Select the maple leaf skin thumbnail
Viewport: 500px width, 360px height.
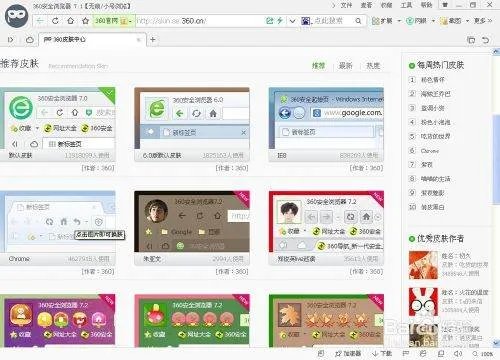tap(326, 320)
